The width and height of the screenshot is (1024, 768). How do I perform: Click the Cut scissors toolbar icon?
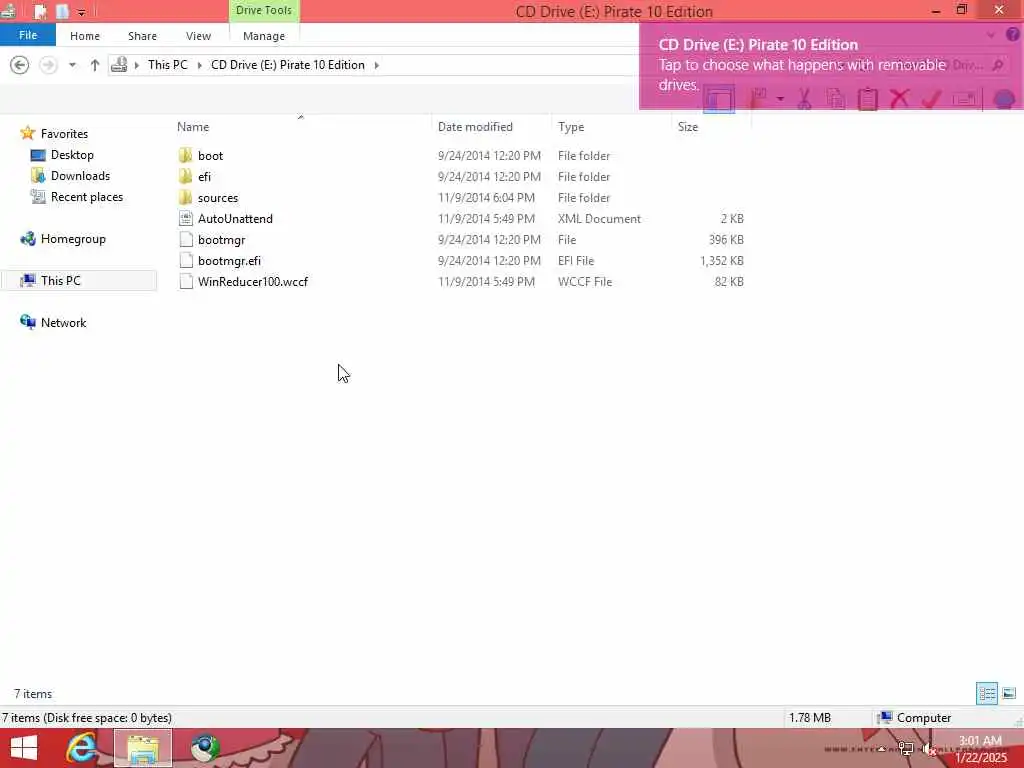click(x=804, y=99)
